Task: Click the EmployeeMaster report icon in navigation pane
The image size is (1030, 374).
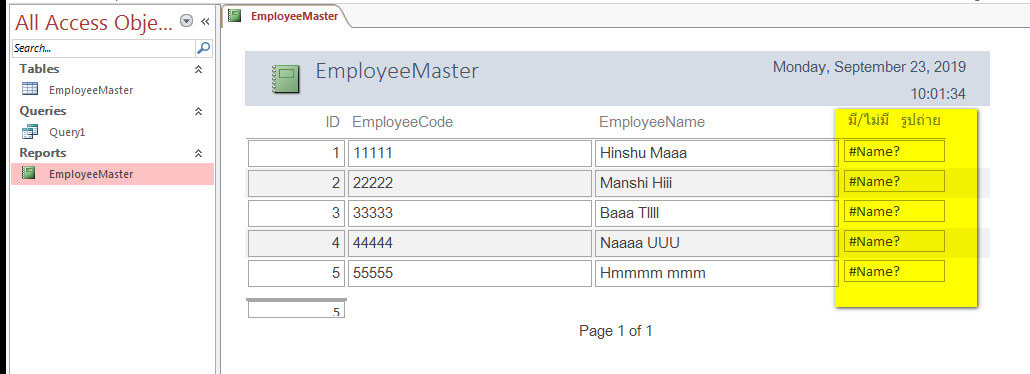Action: (x=29, y=174)
